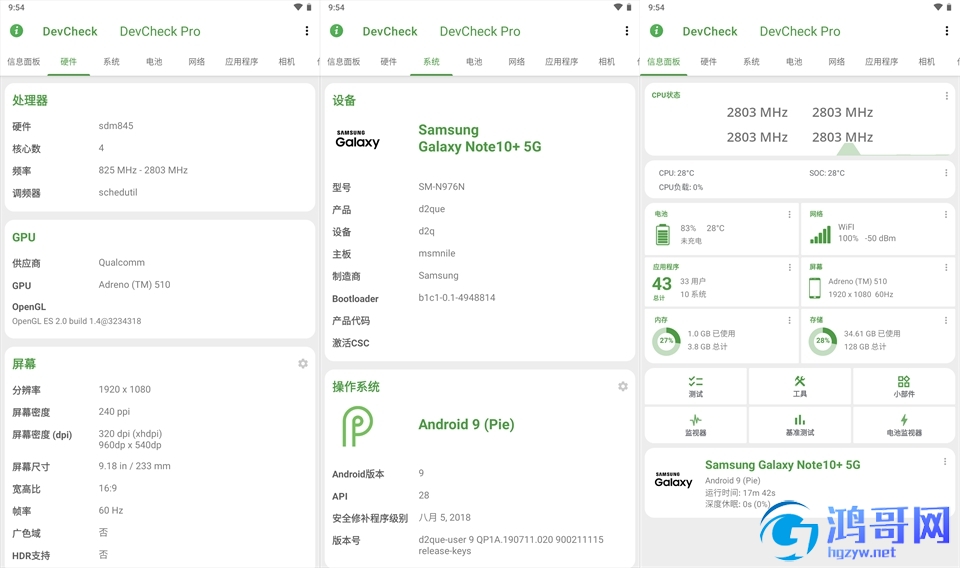The width and height of the screenshot is (960, 568).
Task: Open the overflow menu in the left screen header
Action: [307, 31]
